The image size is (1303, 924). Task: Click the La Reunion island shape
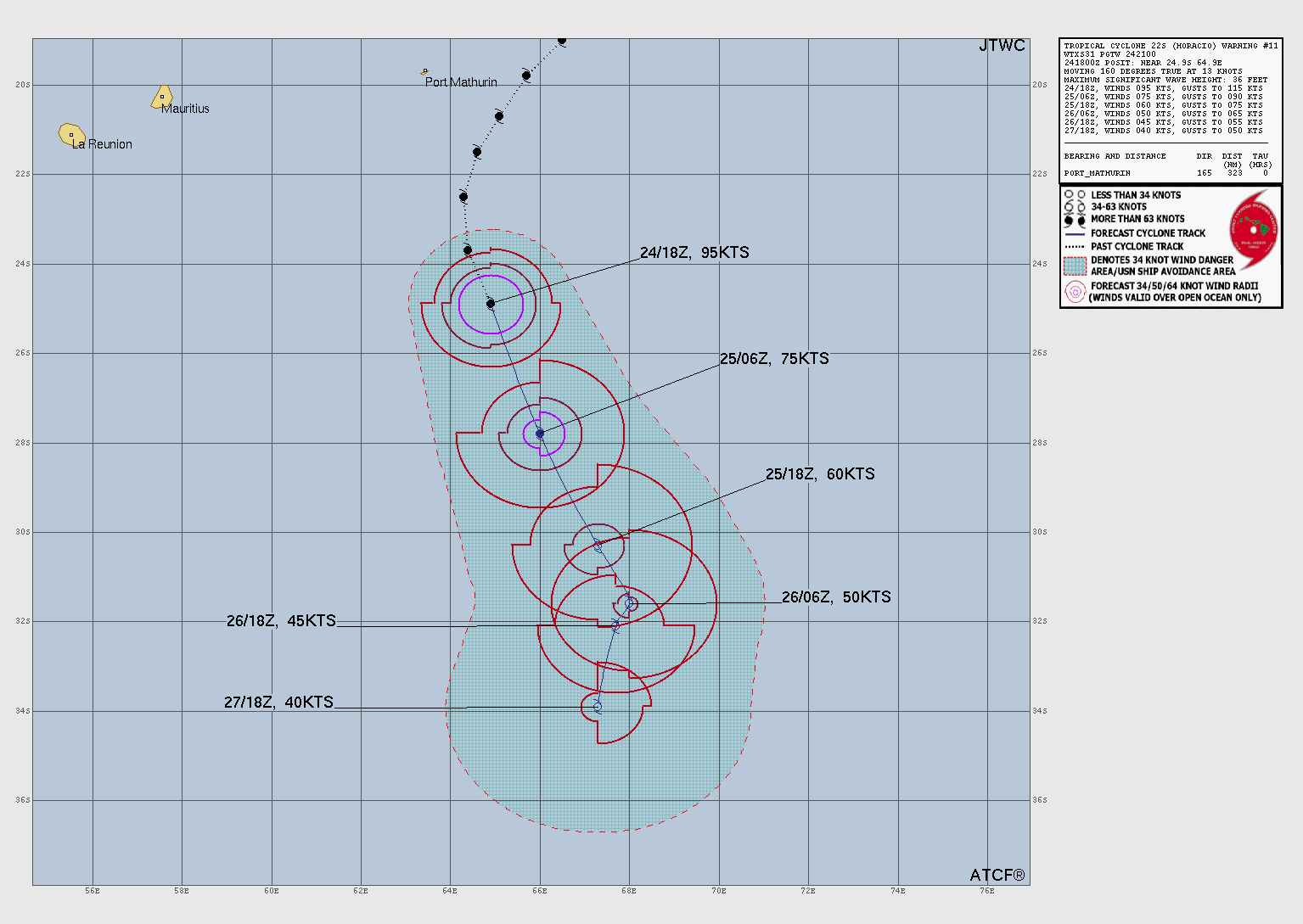click(x=71, y=134)
